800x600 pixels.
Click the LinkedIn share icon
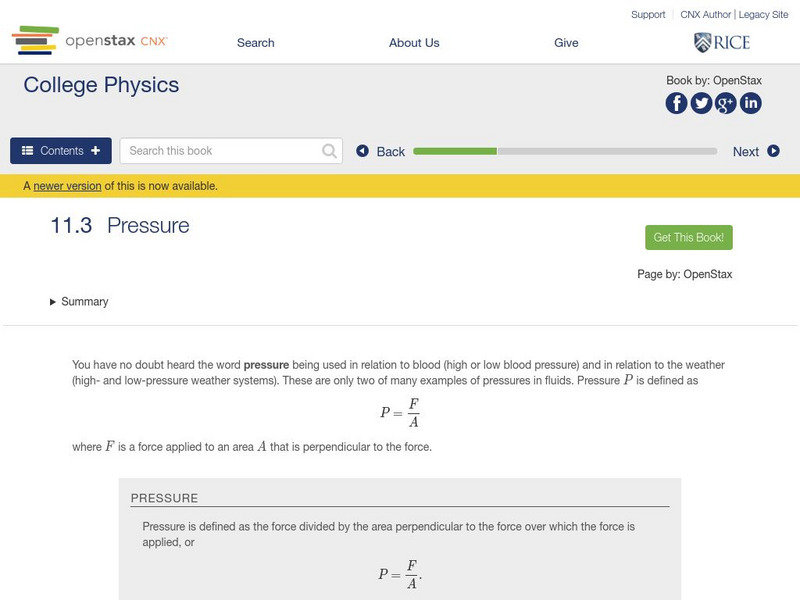click(x=750, y=103)
